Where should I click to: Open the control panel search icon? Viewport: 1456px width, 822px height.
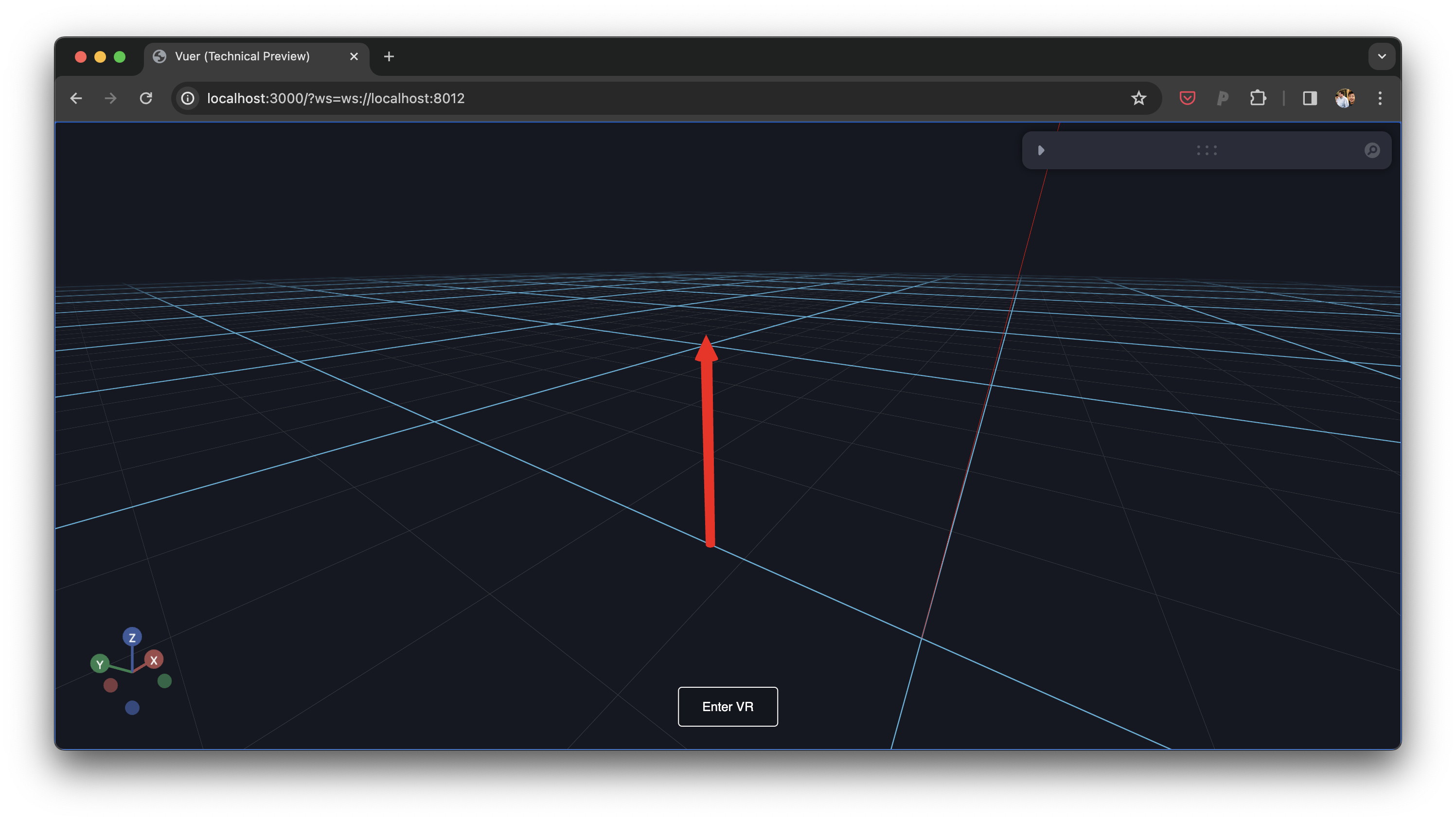(1372, 150)
